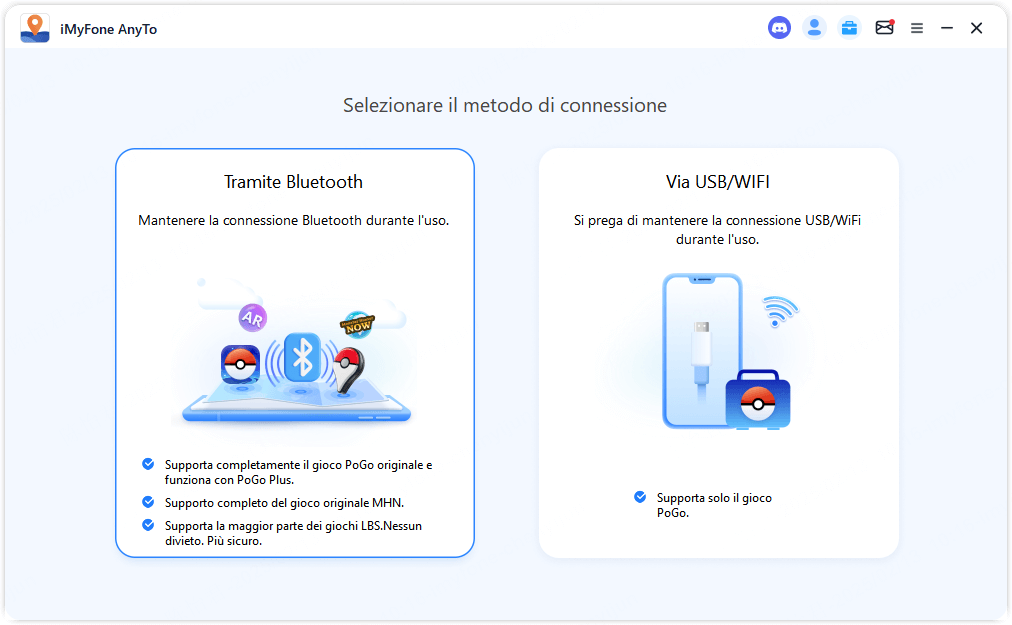Click the phone with USB cable illustration
The width and height of the screenshot is (1012, 625).
coord(702,350)
